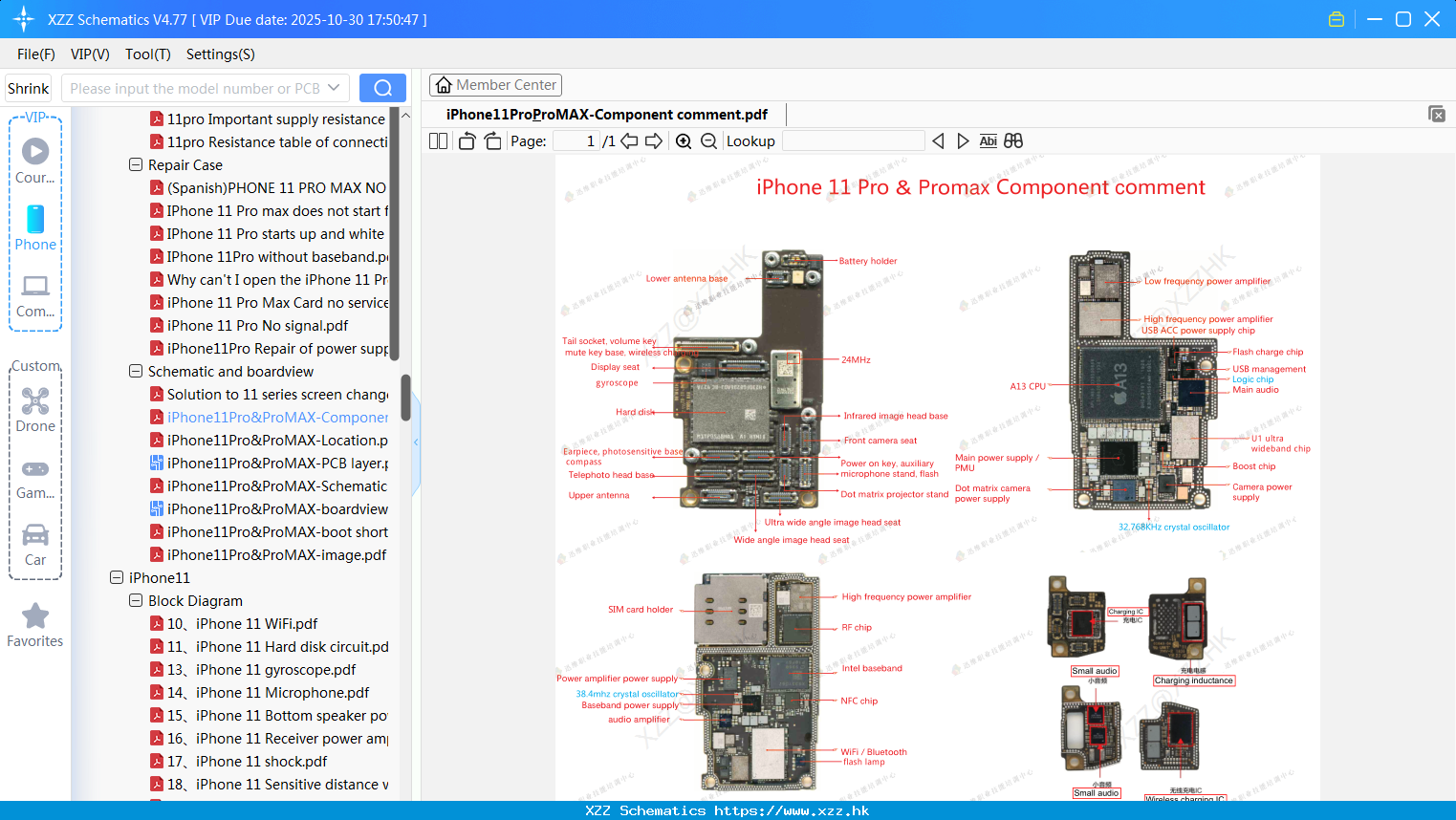Collapse sidebar with the panel splitter arrow
This screenshot has height=820, width=1456.
click(416, 442)
